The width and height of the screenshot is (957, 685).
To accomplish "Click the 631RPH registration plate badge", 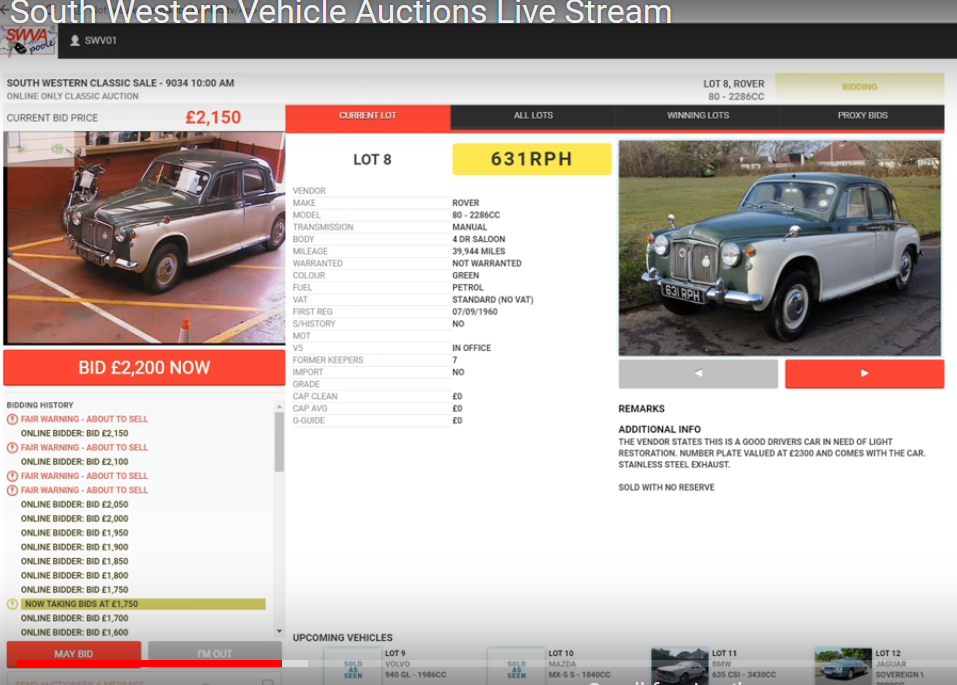I will point(532,159).
